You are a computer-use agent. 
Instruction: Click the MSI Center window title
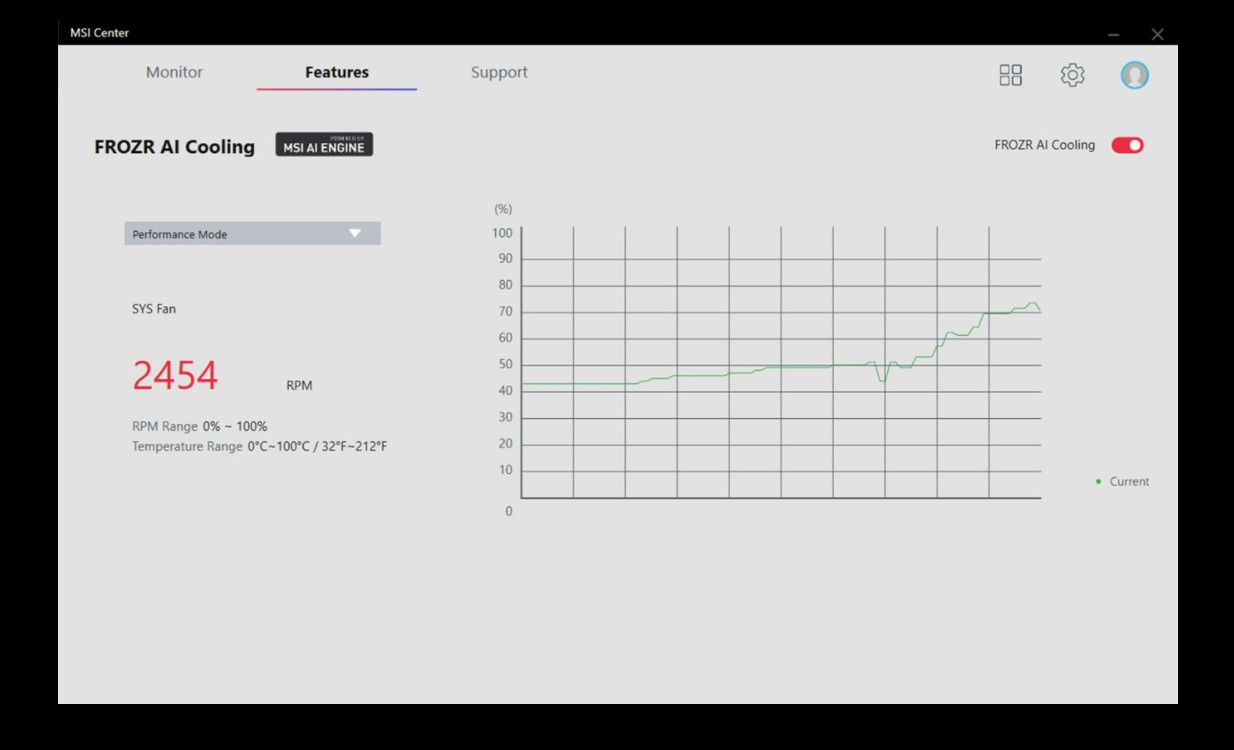click(99, 33)
